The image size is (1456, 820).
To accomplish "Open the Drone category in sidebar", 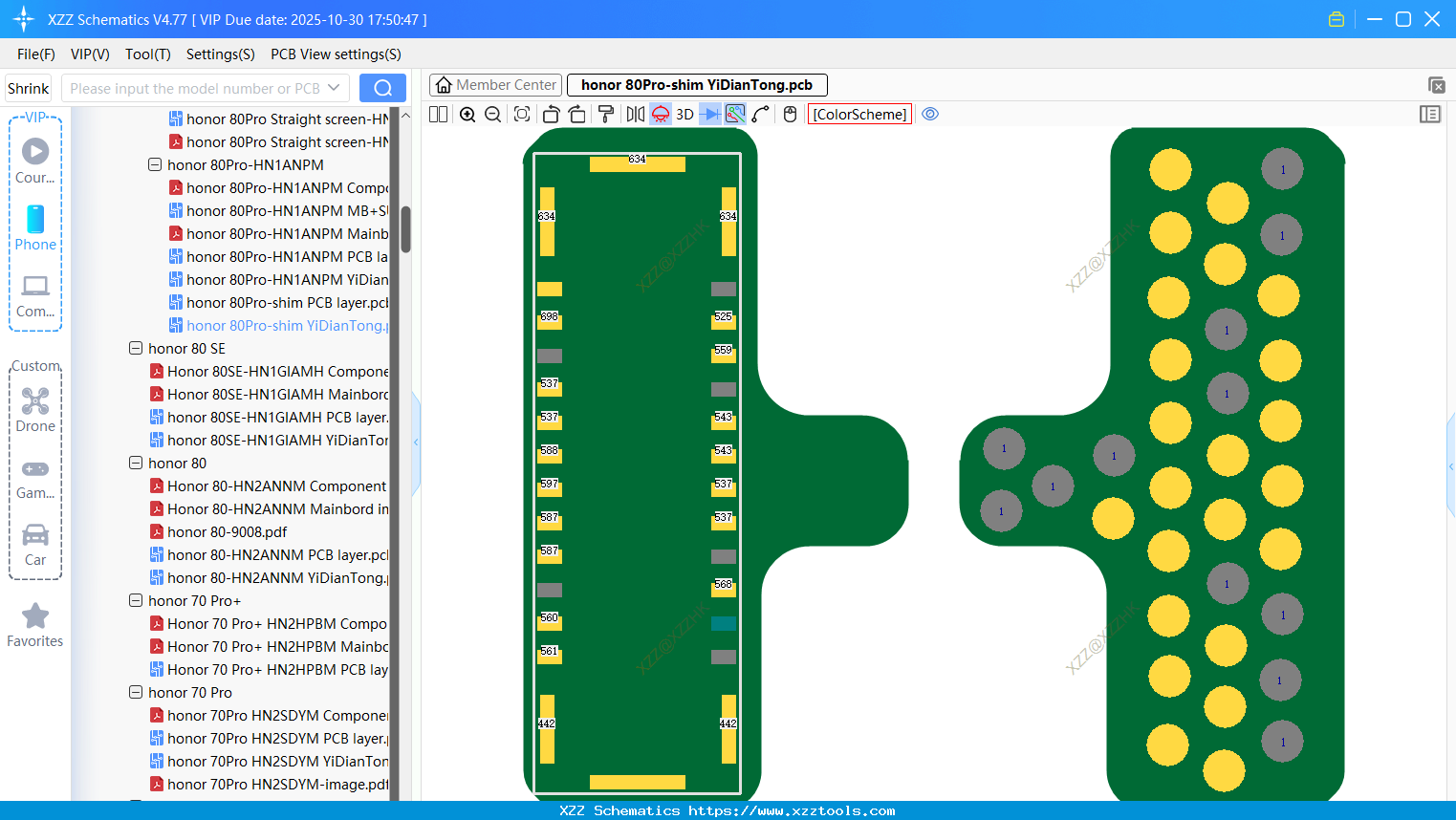I will coord(35,409).
